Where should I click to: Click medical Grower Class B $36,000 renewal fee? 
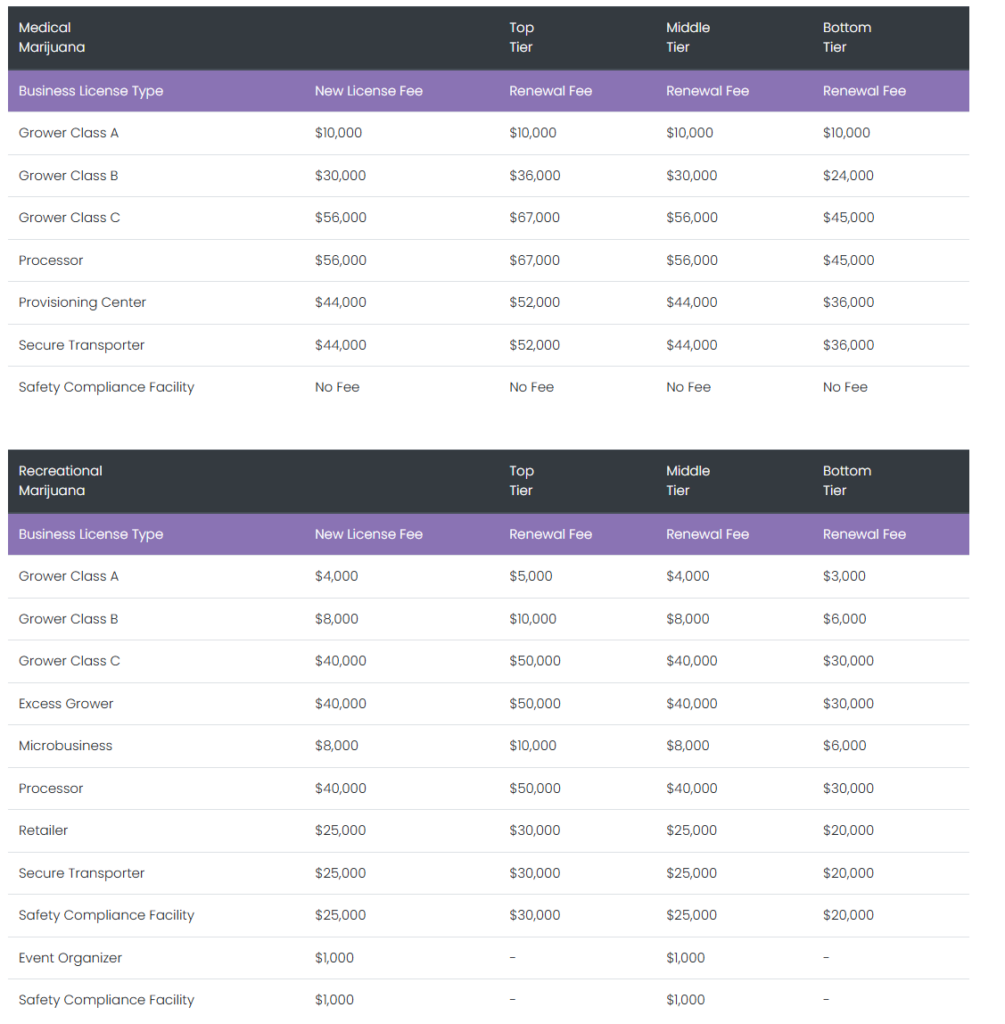click(534, 175)
